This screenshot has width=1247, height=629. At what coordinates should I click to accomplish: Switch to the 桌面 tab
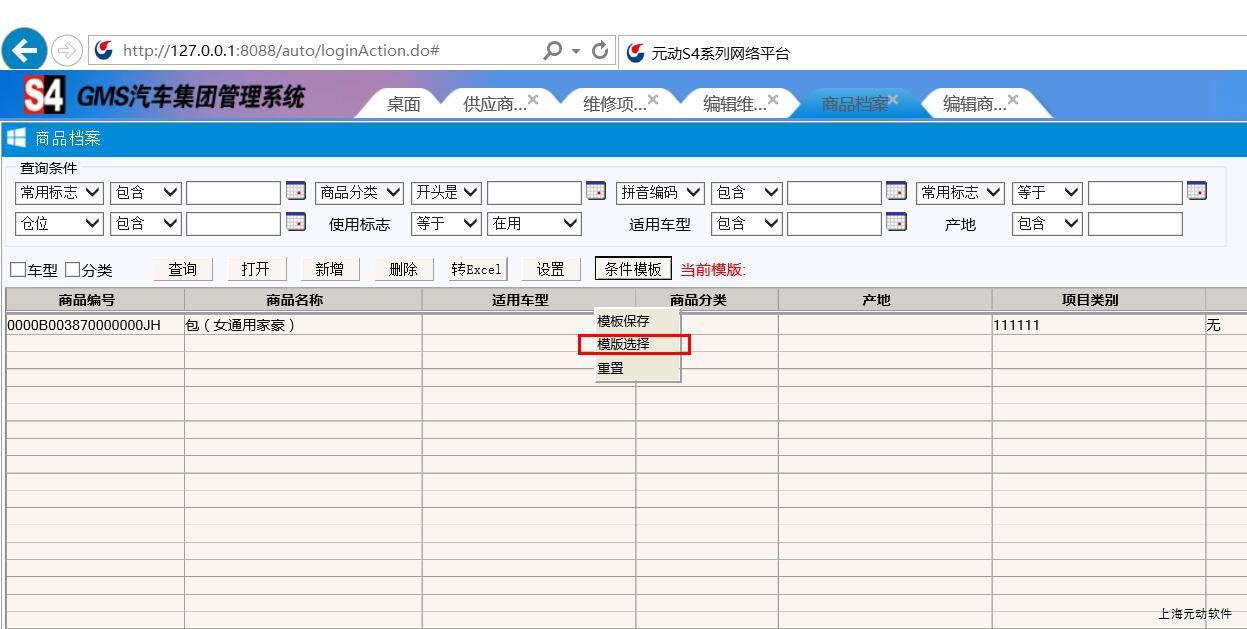[404, 104]
